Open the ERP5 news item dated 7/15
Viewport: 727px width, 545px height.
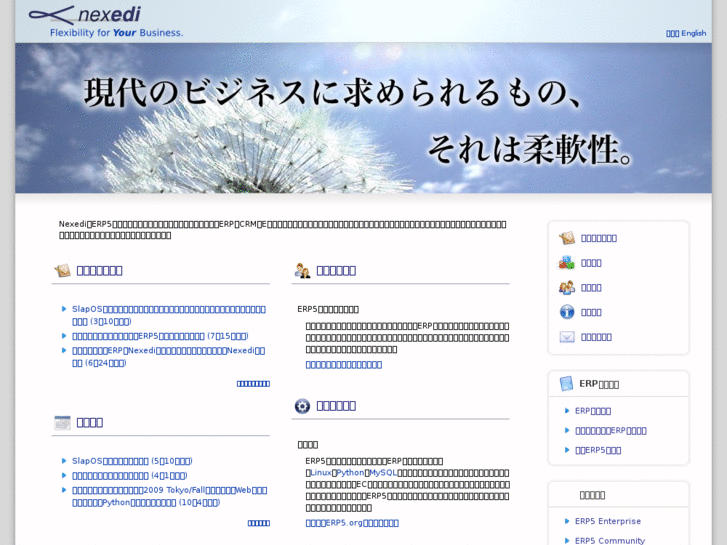[x=160, y=336]
